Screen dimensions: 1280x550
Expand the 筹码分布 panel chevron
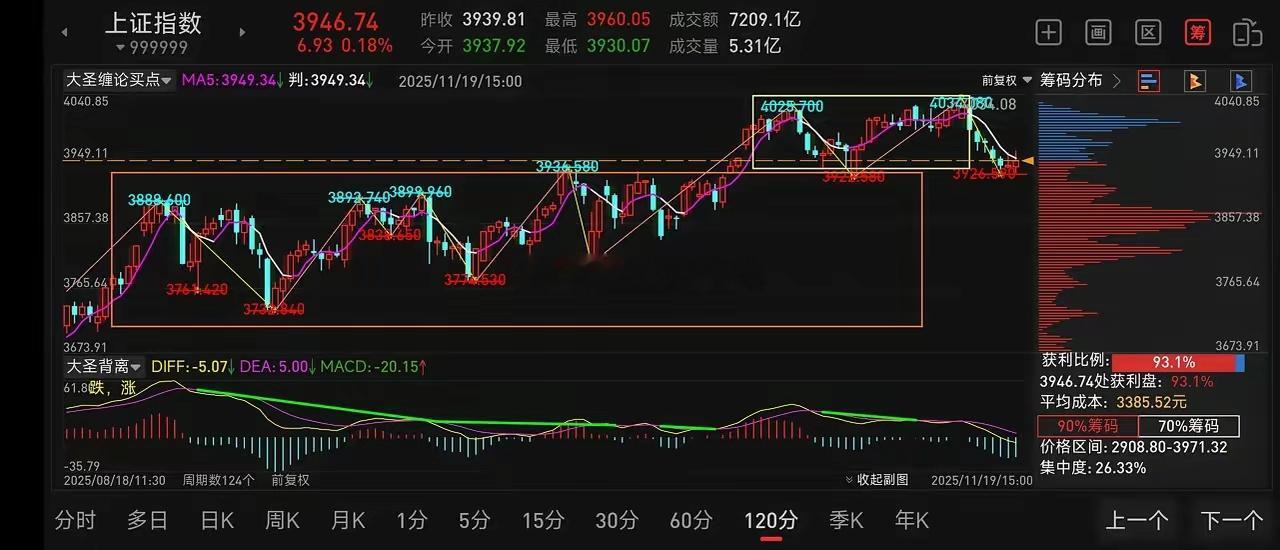click(x=1117, y=80)
